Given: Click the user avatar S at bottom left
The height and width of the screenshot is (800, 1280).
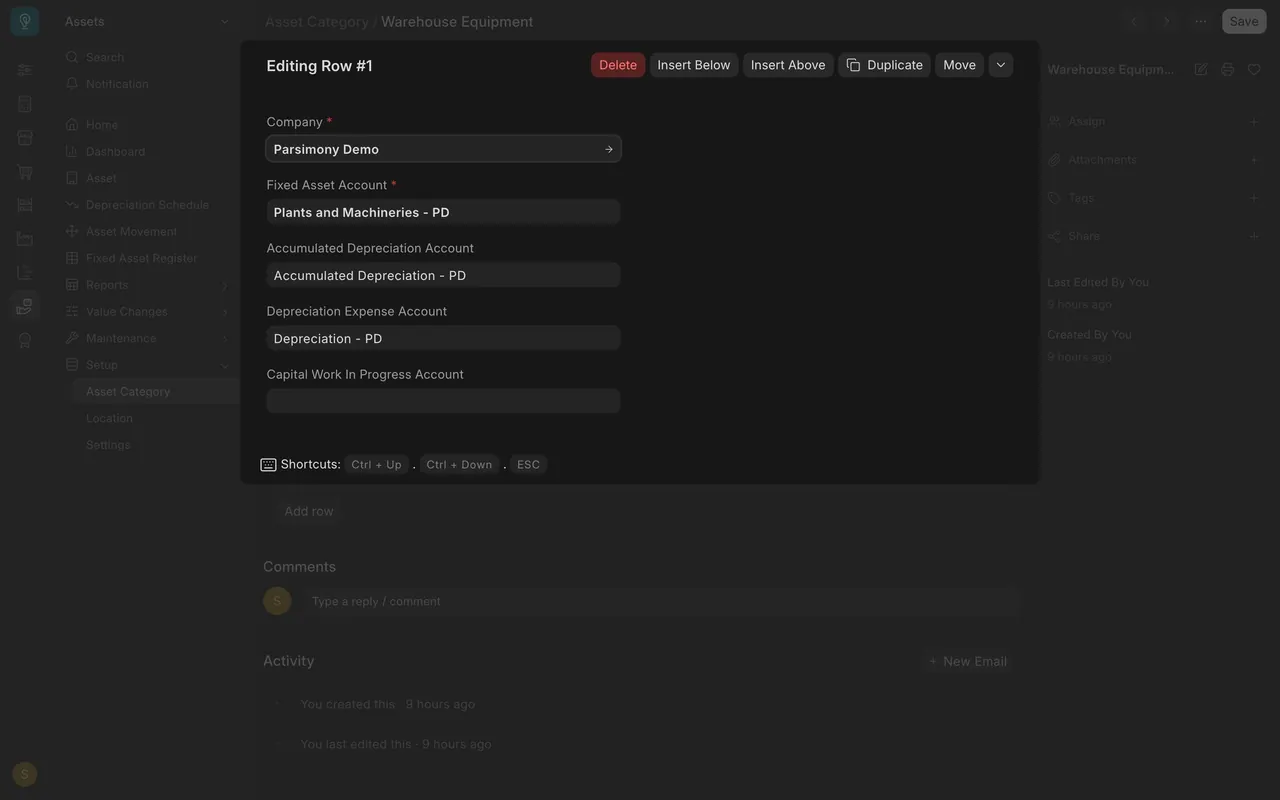Looking at the screenshot, I should click(x=25, y=774).
